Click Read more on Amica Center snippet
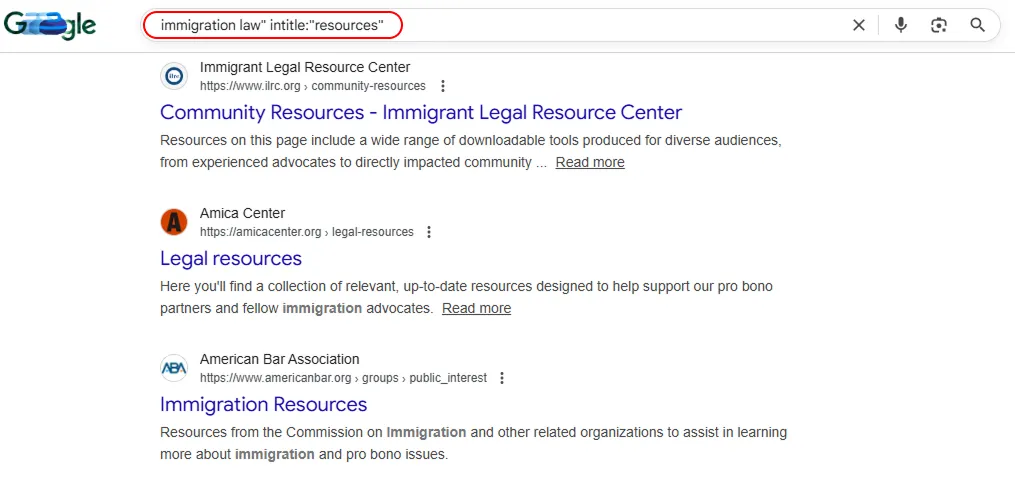The height and width of the screenshot is (481, 1015). (x=476, y=308)
